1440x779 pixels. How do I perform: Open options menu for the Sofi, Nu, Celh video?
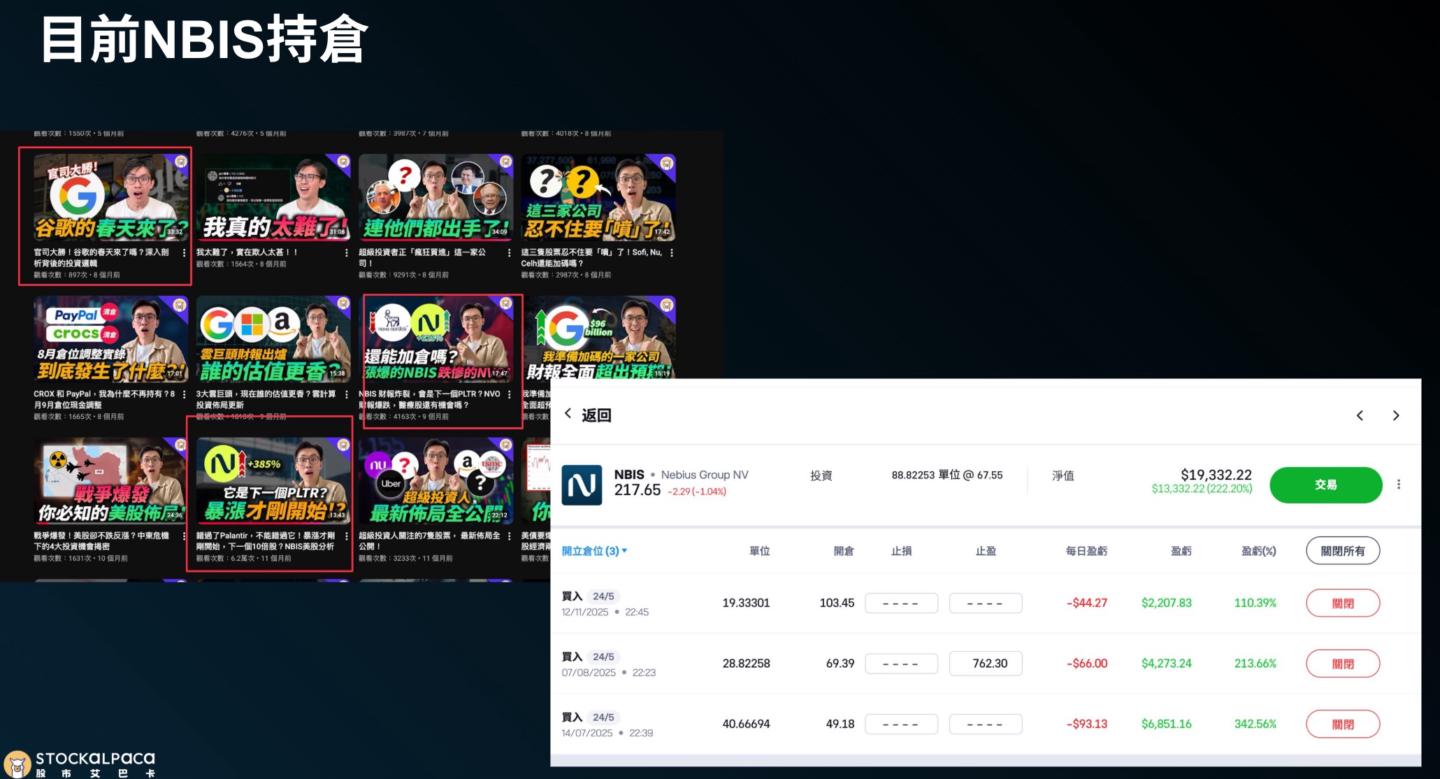pos(672,254)
